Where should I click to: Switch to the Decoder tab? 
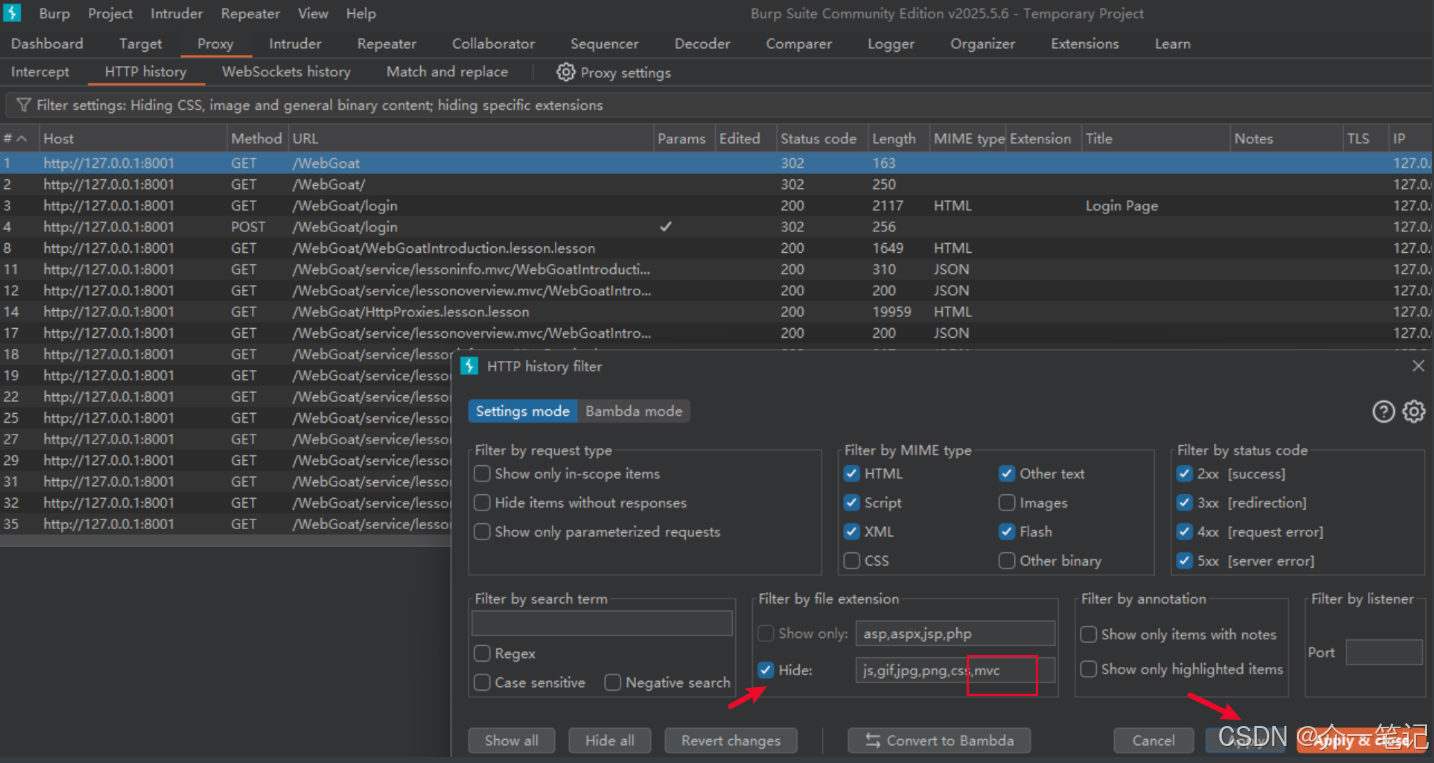coord(702,44)
